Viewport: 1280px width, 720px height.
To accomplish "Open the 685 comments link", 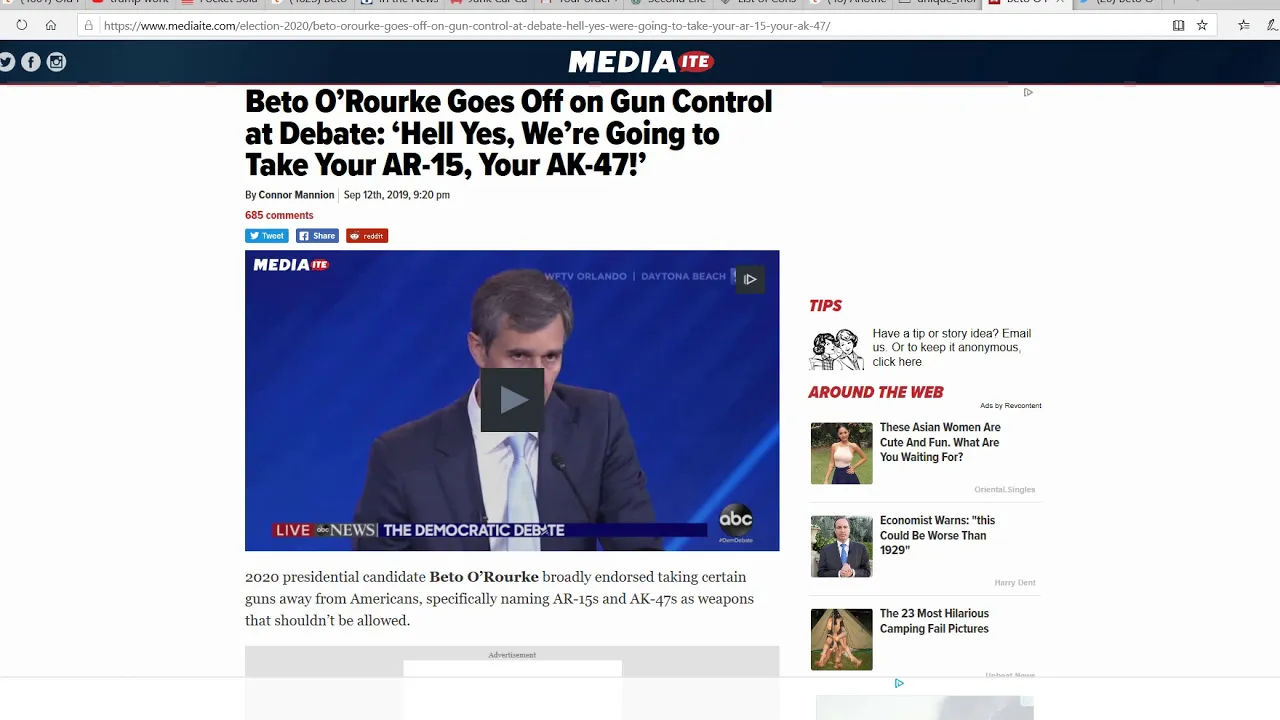I will coord(279,215).
